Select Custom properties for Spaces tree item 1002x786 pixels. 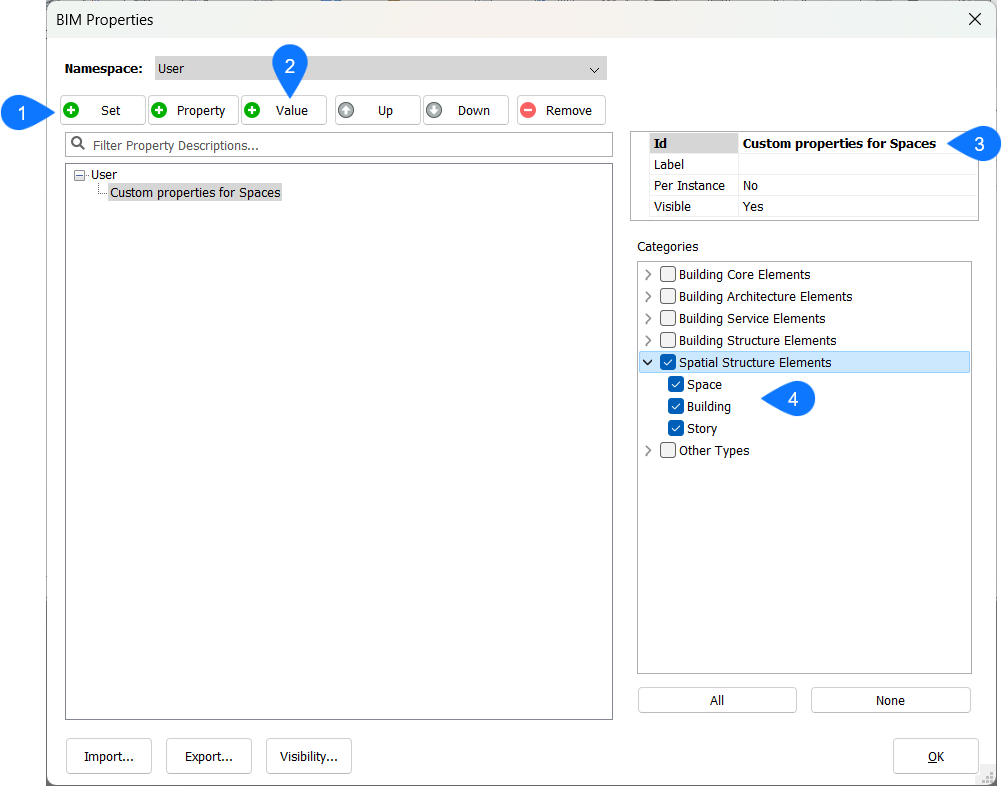point(195,192)
